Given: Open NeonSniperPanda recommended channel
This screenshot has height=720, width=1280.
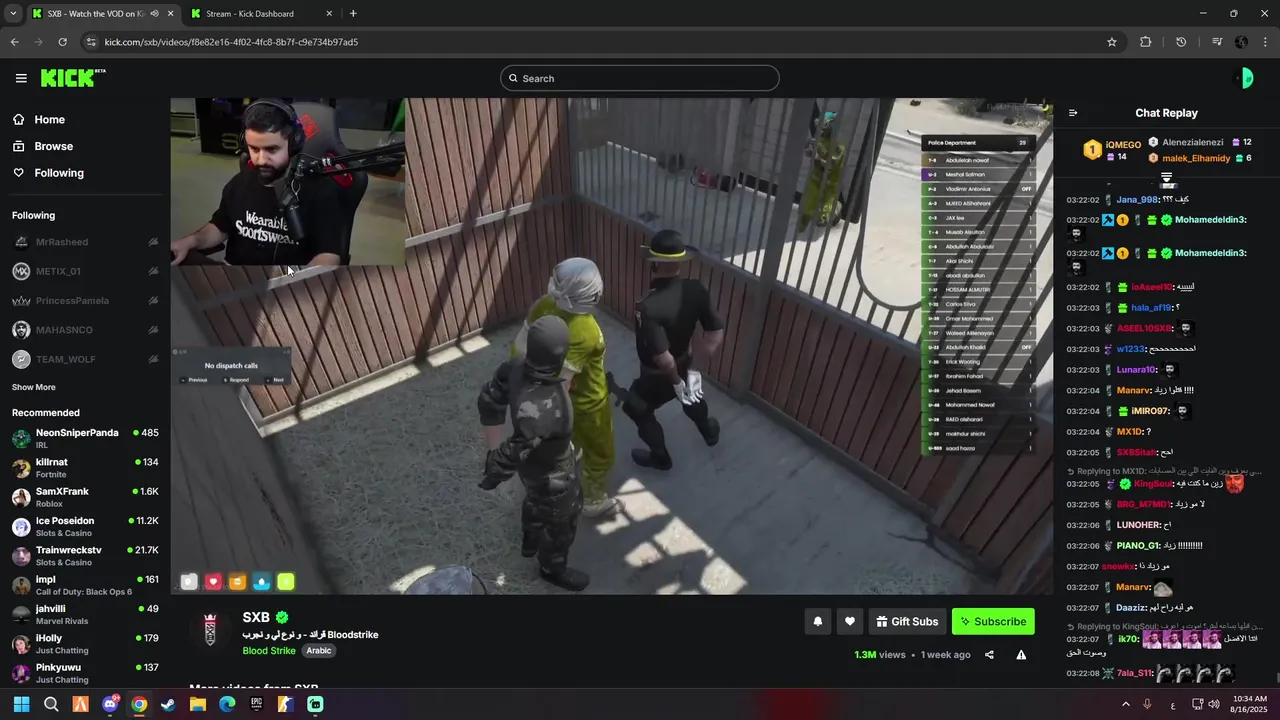Looking at the screenshot, I should [x=85, y=438].
